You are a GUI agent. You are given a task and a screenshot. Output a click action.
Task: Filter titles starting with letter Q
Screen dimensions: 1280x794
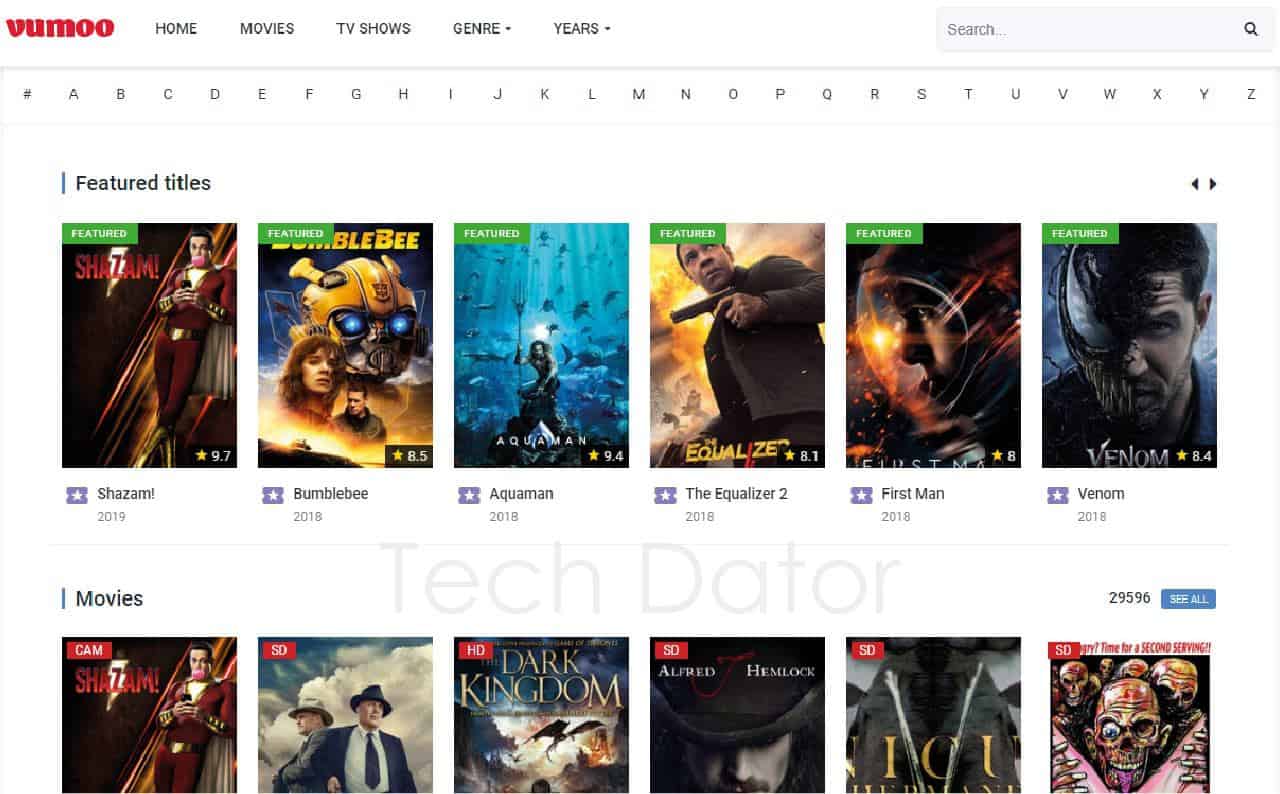(827, 94)
